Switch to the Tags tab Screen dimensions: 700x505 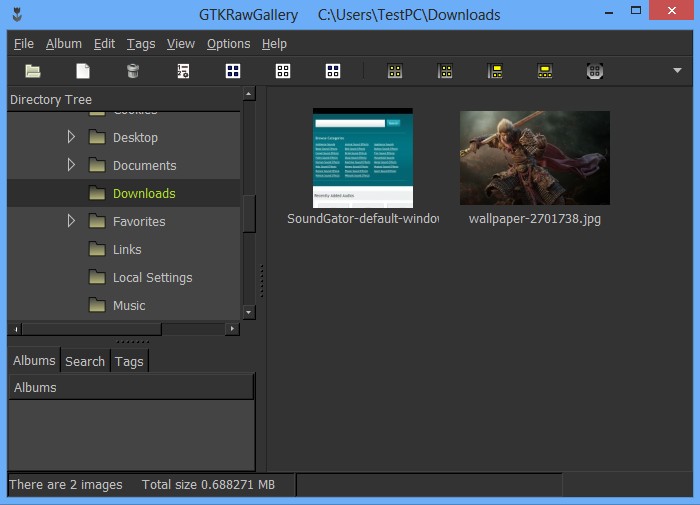click(129, 361)
